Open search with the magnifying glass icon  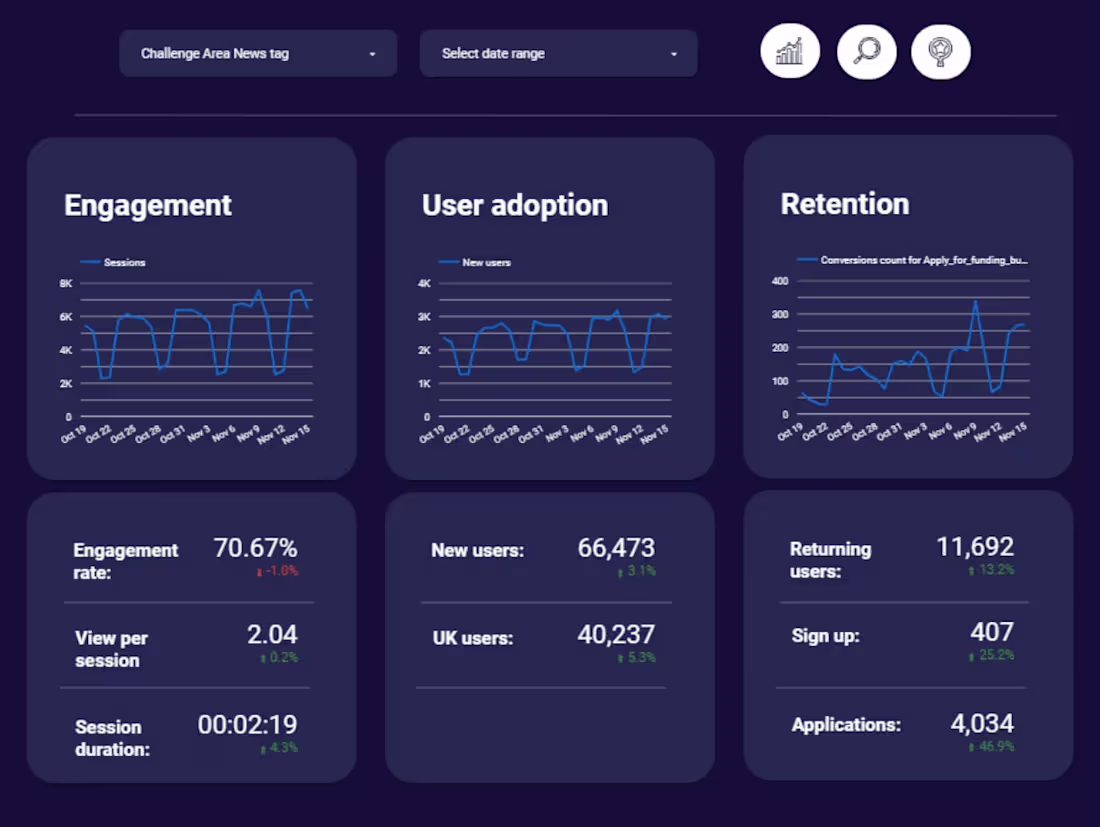pyautogui.click(x=866, y=50)
